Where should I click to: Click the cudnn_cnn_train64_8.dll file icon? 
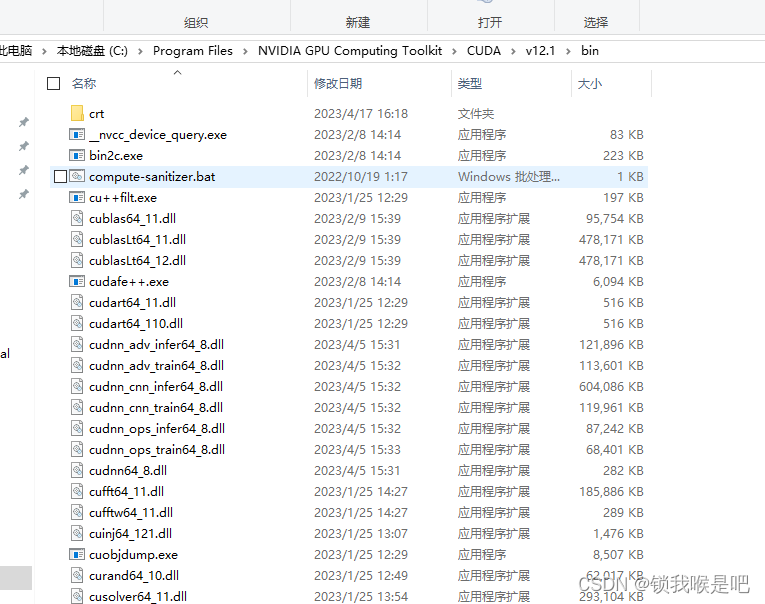point(77,407)
